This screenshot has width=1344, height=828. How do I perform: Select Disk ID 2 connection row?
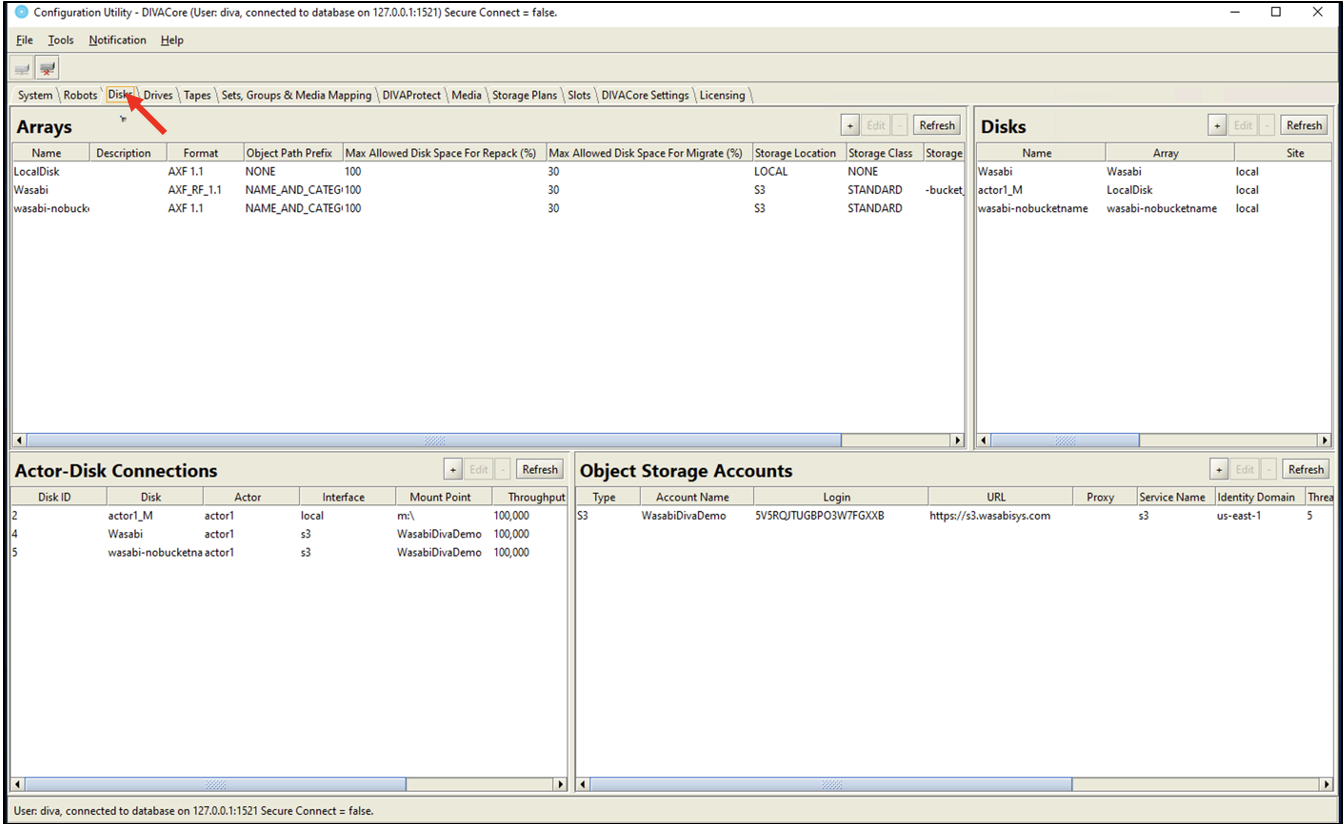coord(289,516)
